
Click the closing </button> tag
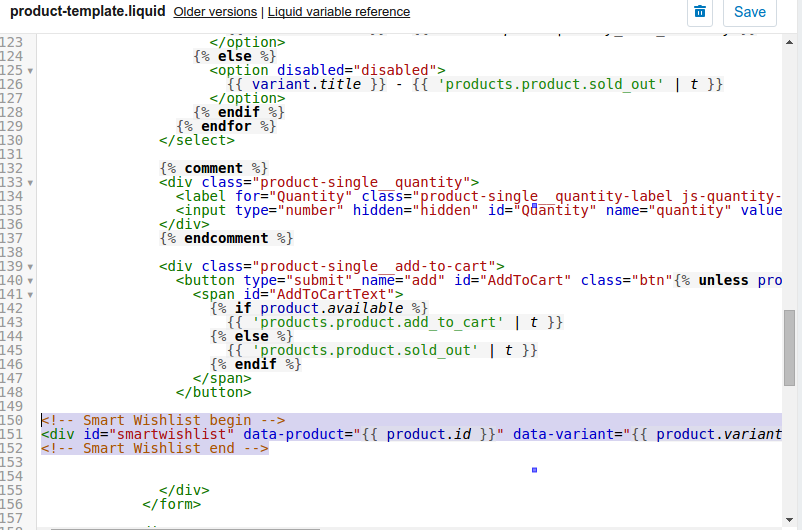click(x=214, y=392)
